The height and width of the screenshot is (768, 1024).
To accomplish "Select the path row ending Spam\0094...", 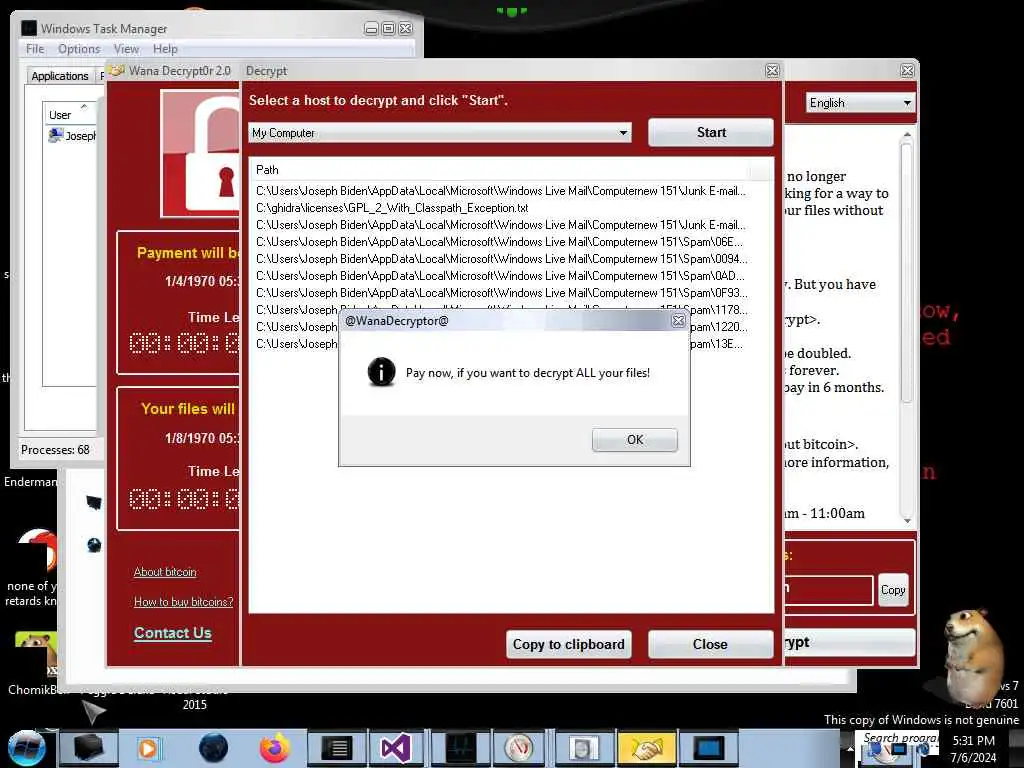I will coord(502,259).
